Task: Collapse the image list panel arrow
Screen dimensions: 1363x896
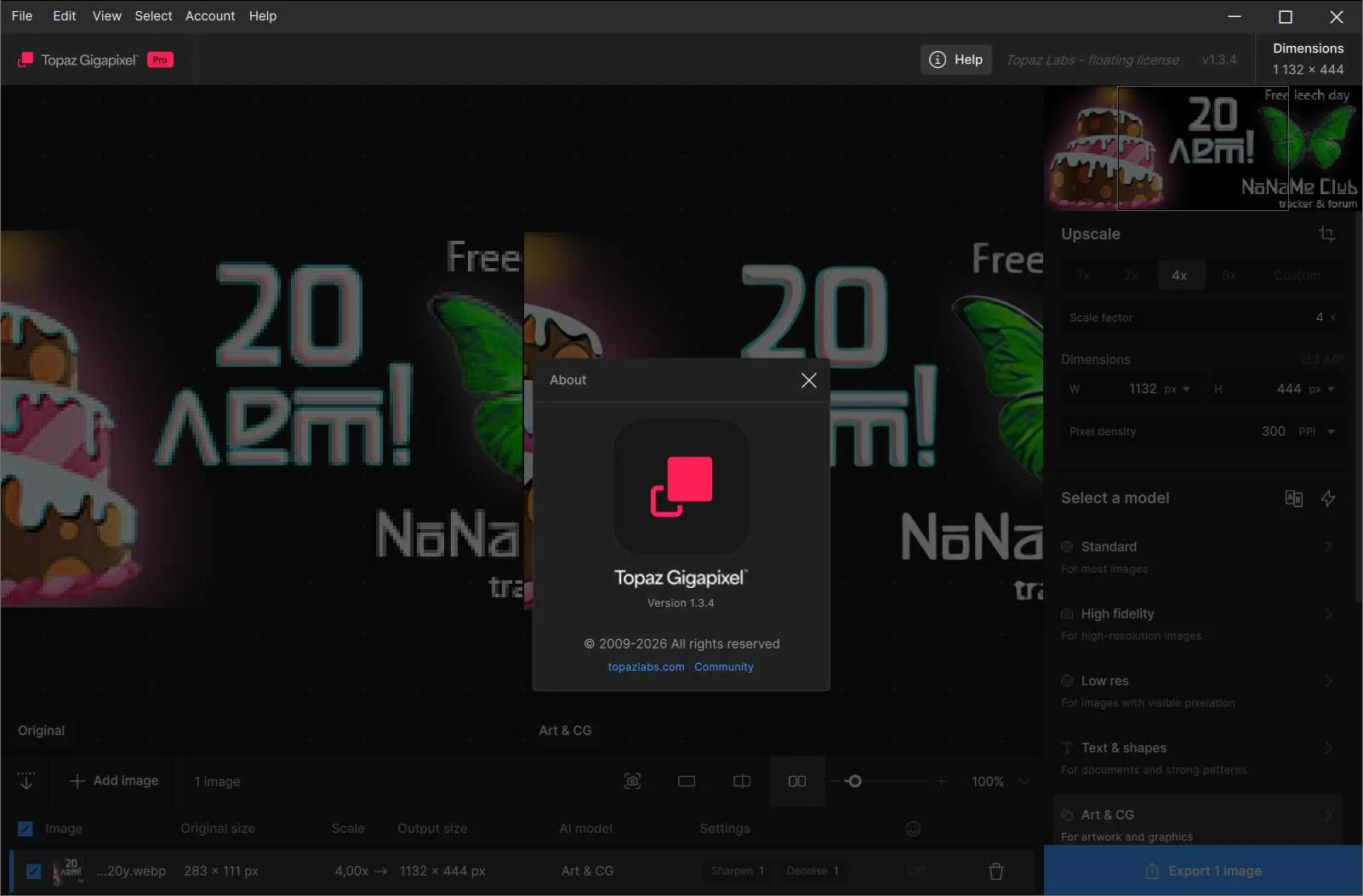Action: (x=26, y=781)
